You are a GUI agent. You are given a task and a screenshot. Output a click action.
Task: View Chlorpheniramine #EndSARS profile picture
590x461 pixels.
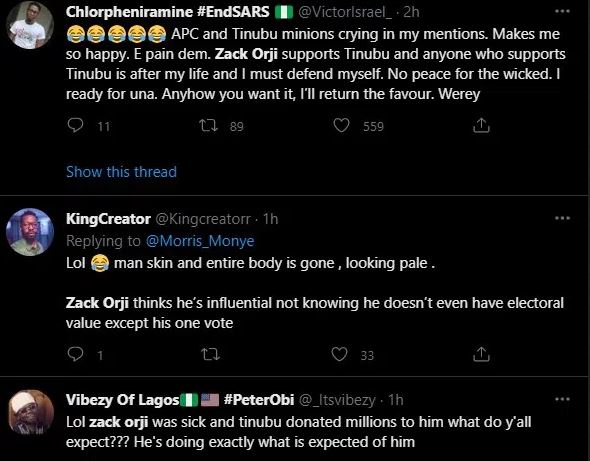tap(30, 25)
